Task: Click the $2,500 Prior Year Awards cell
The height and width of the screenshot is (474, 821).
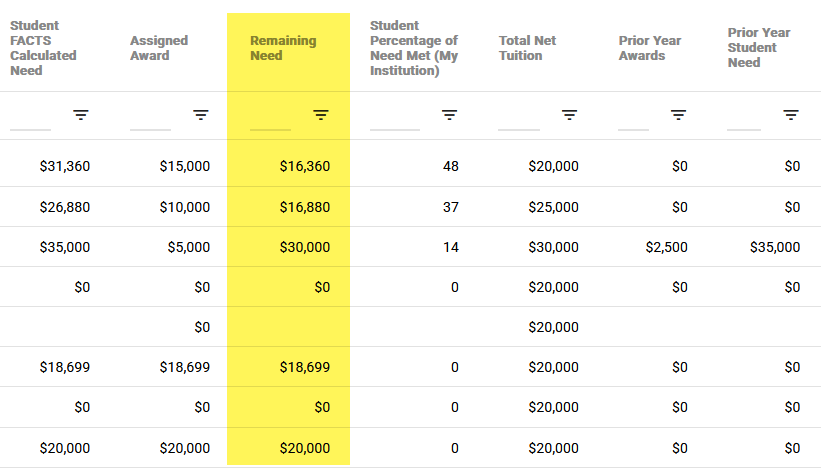Action: click(664, 247)
